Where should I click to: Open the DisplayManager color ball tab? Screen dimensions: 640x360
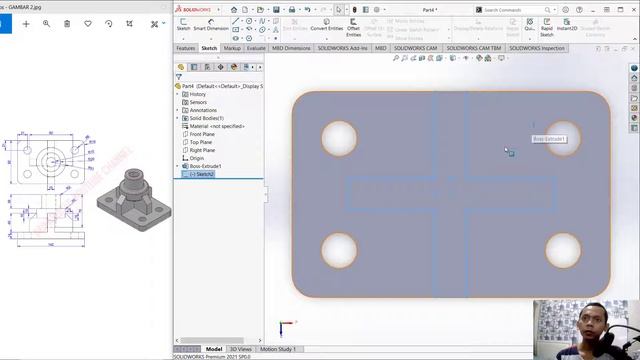coord(233,67)
